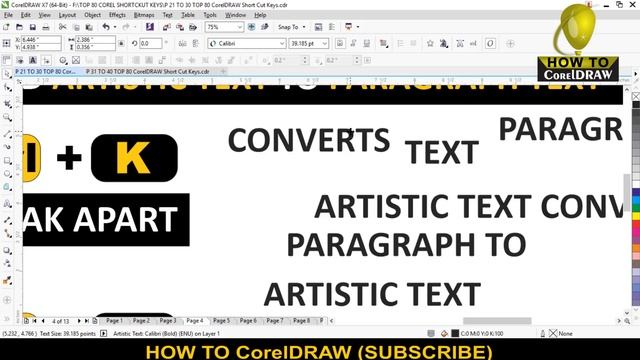Select the Polygon tool in toolbox

7,187
